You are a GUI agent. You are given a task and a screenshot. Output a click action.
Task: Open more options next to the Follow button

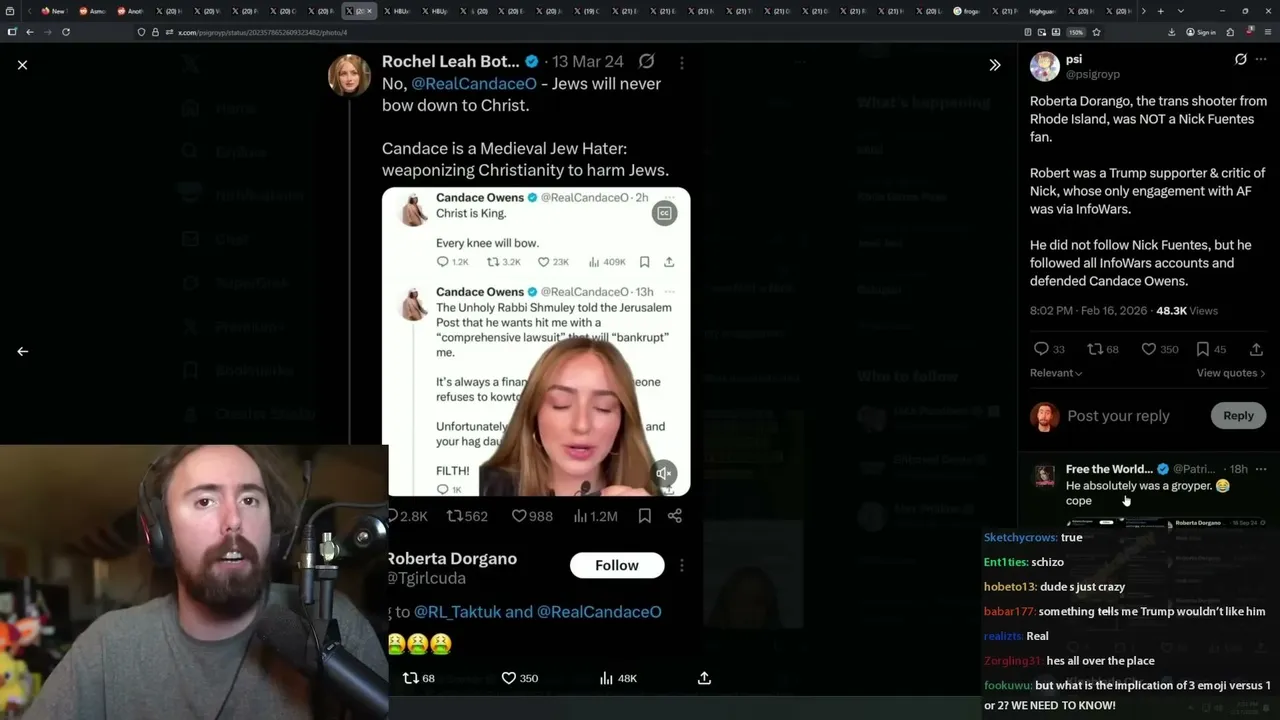pos(682,565)
